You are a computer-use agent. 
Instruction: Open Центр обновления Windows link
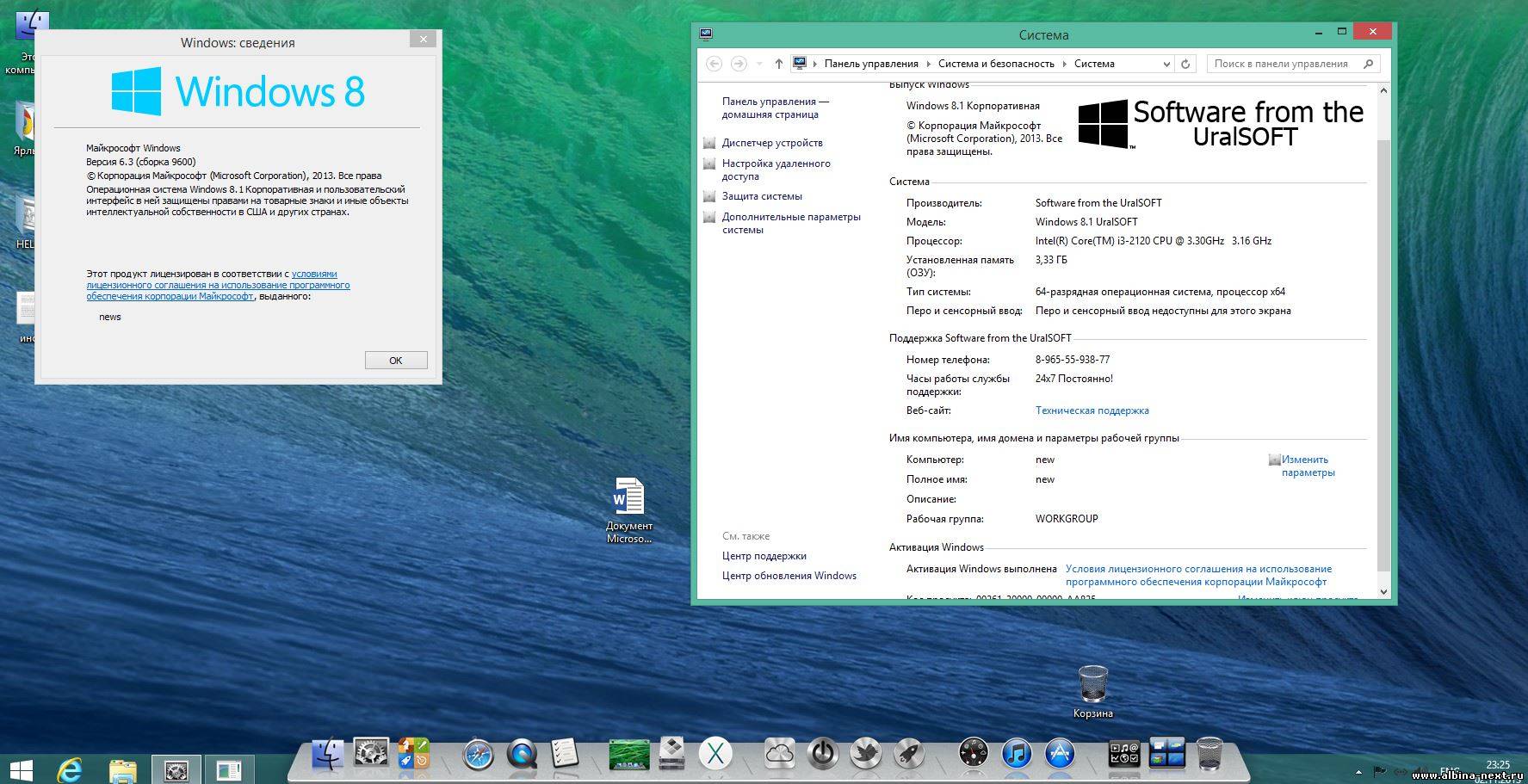pyautogui.click(x=789, y=576)
